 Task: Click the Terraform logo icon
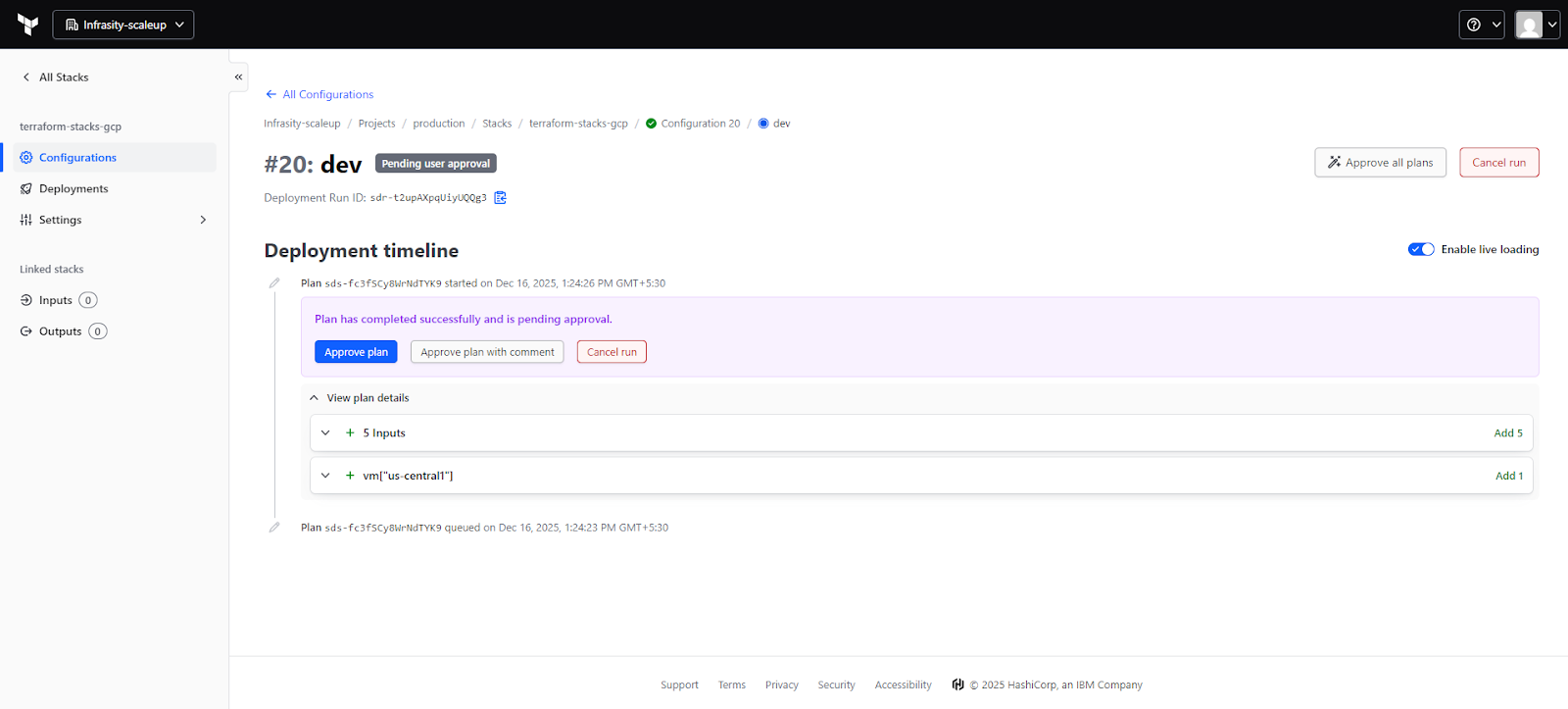point(27,25)
